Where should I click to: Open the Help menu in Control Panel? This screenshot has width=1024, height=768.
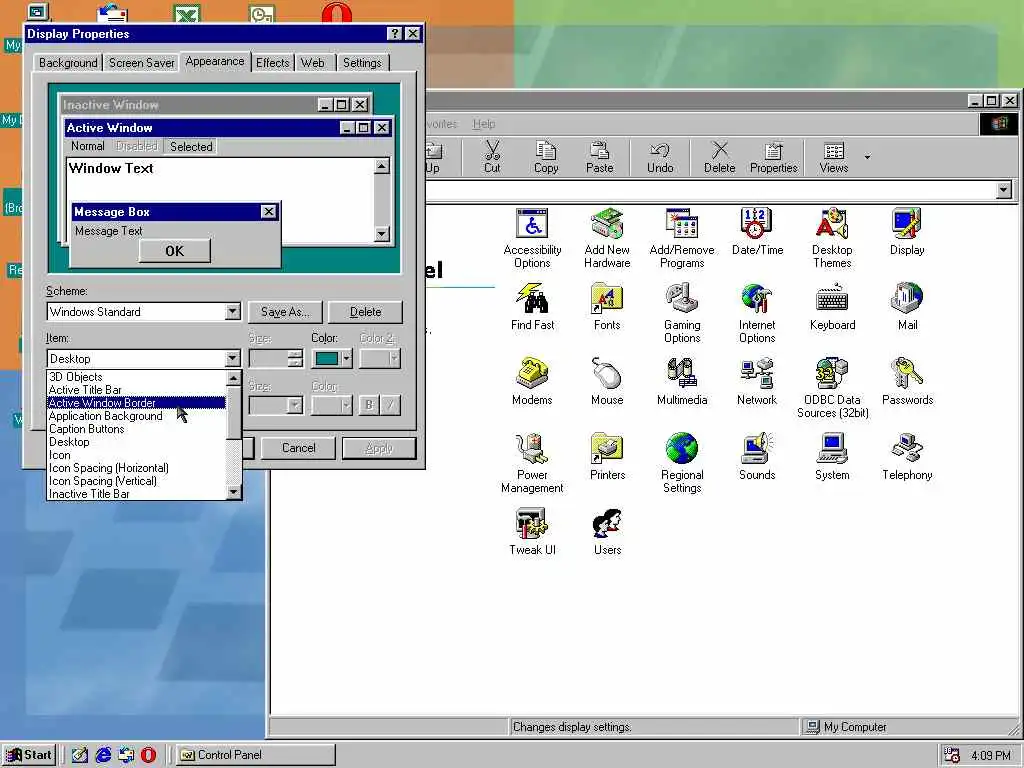484,123
